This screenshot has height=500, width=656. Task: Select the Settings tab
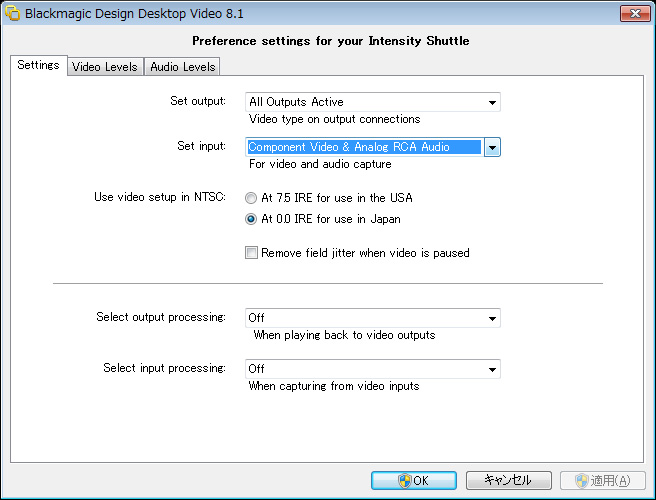[38, 66]
